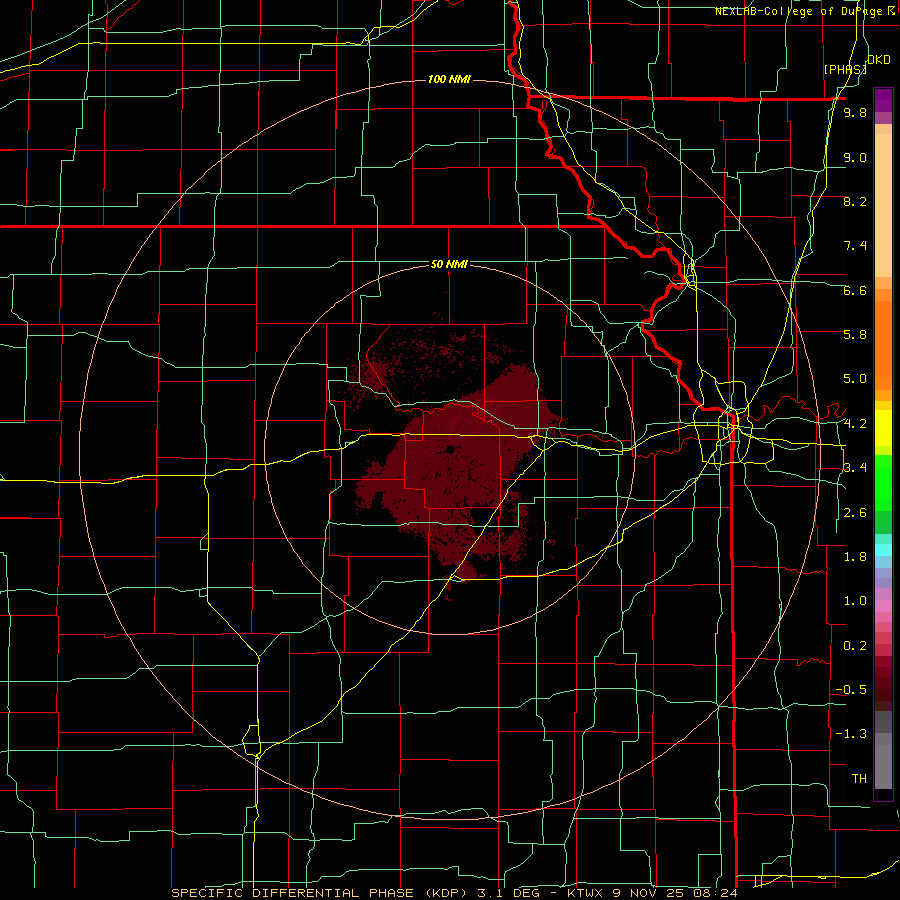Click the peach band of the color scale
This screenshot has height=900, width=900.
[883, 201]
